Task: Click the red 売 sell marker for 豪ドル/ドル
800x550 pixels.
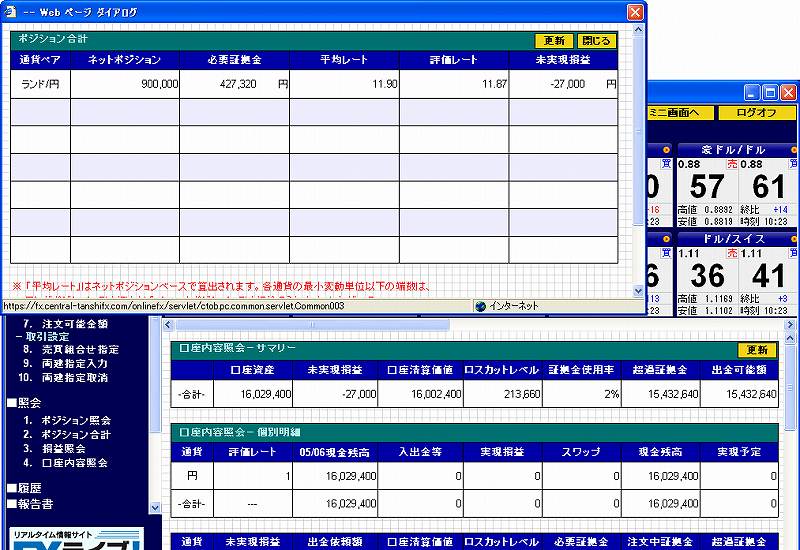Action: coord(732,164)
